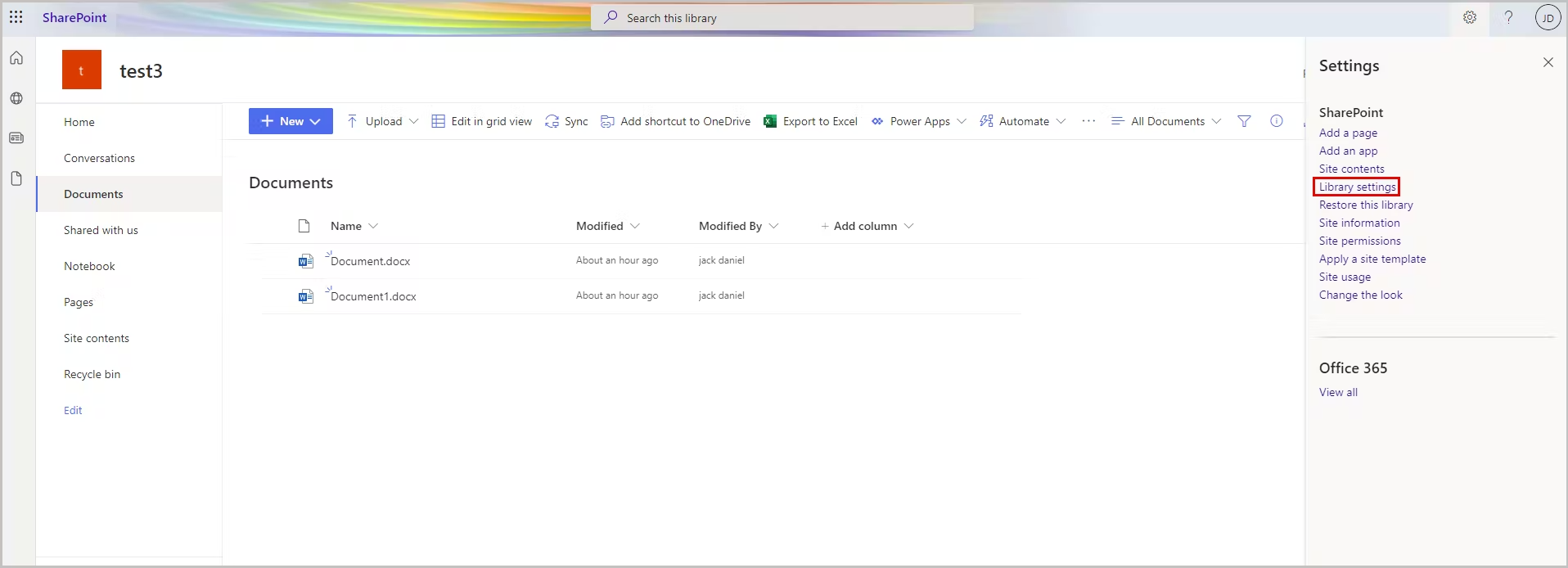Select Documents in site navigation

click(x=93, y=194)
